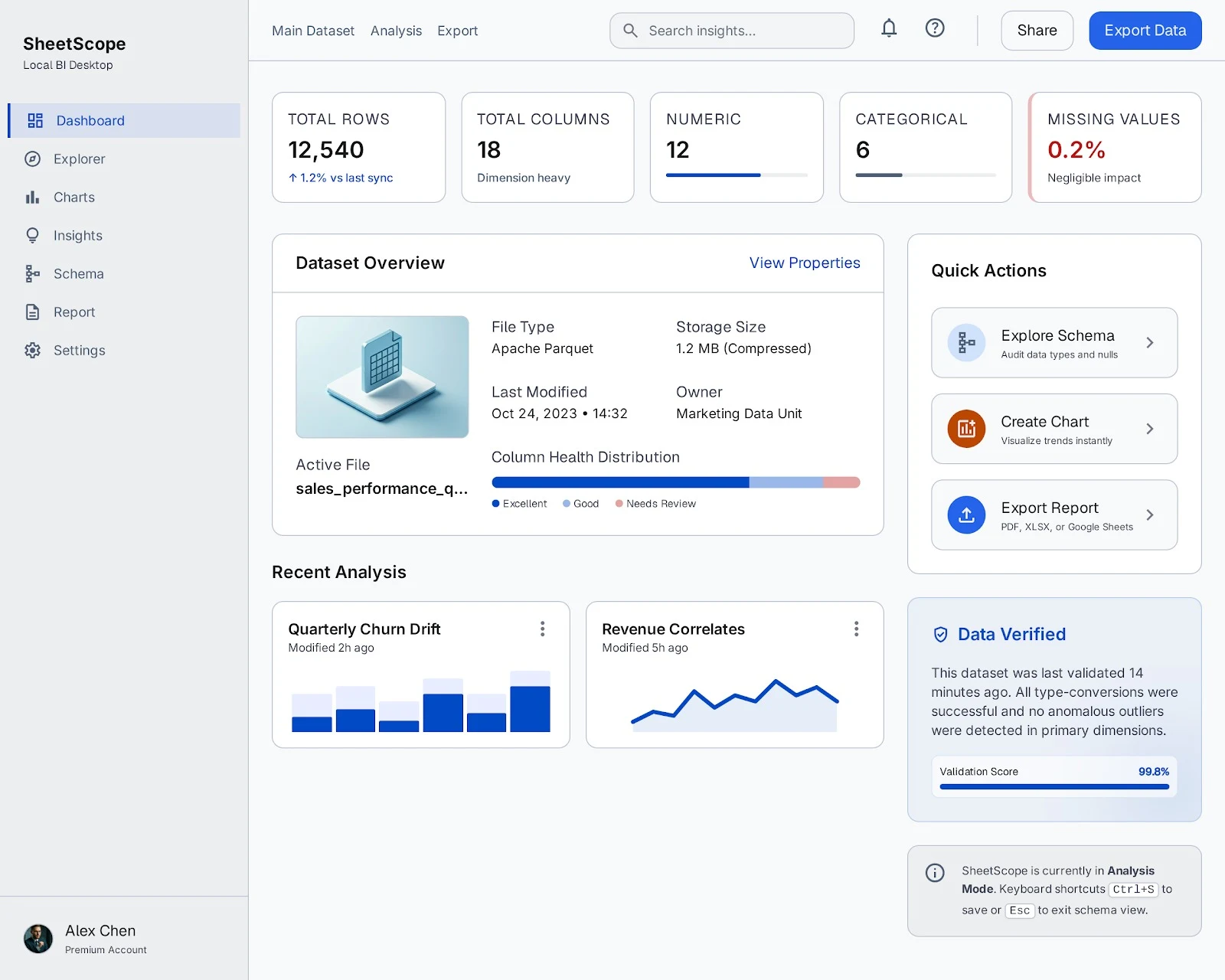Click Alex Chen's profile avatar
Image resolution: width=1225 pixels, height=980 pixels.
[38, 939]
